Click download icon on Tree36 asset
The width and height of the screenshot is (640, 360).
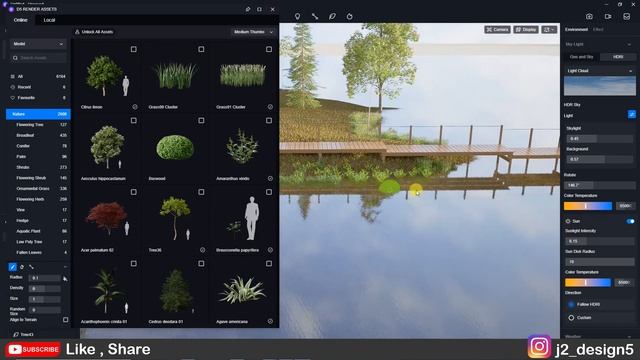coord(202,250)
